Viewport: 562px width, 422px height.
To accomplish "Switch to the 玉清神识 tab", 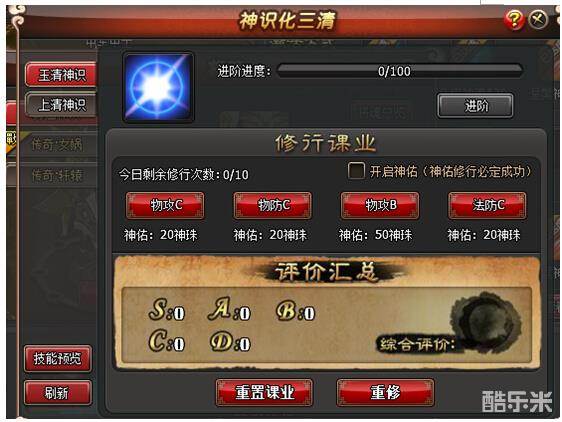I will coord(61,75).
